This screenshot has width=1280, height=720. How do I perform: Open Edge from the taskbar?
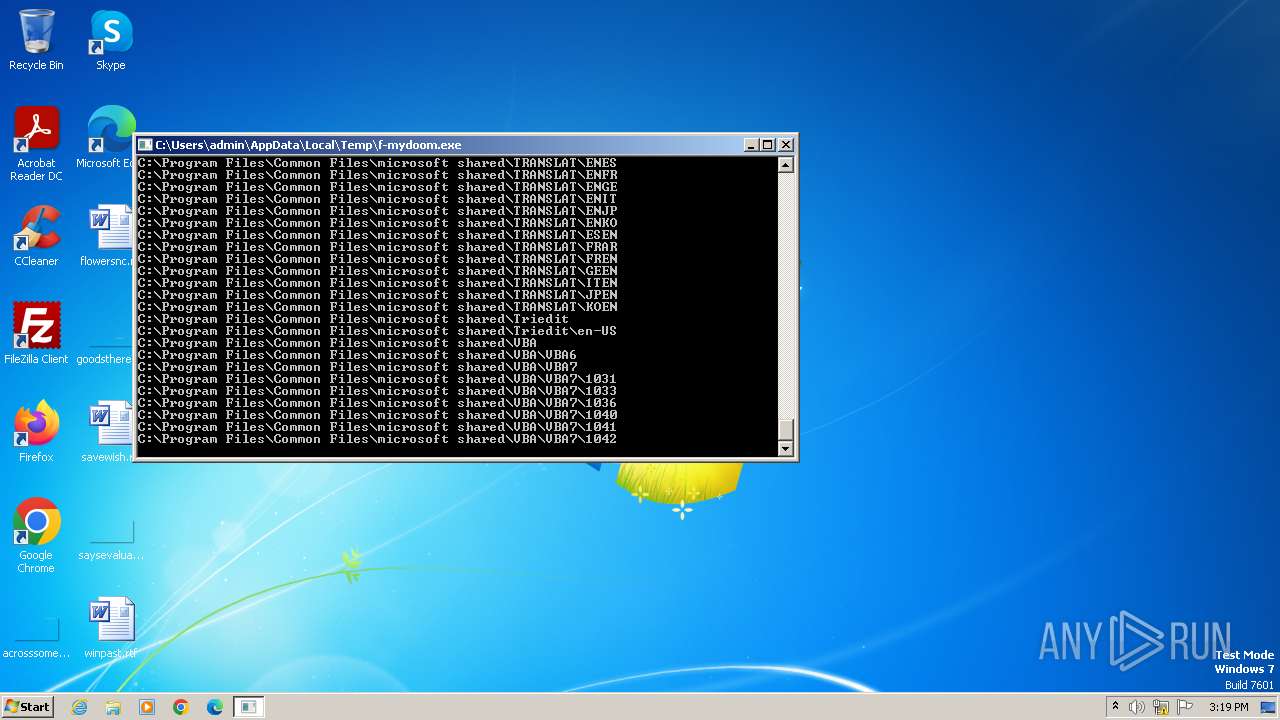click(215, 707)
